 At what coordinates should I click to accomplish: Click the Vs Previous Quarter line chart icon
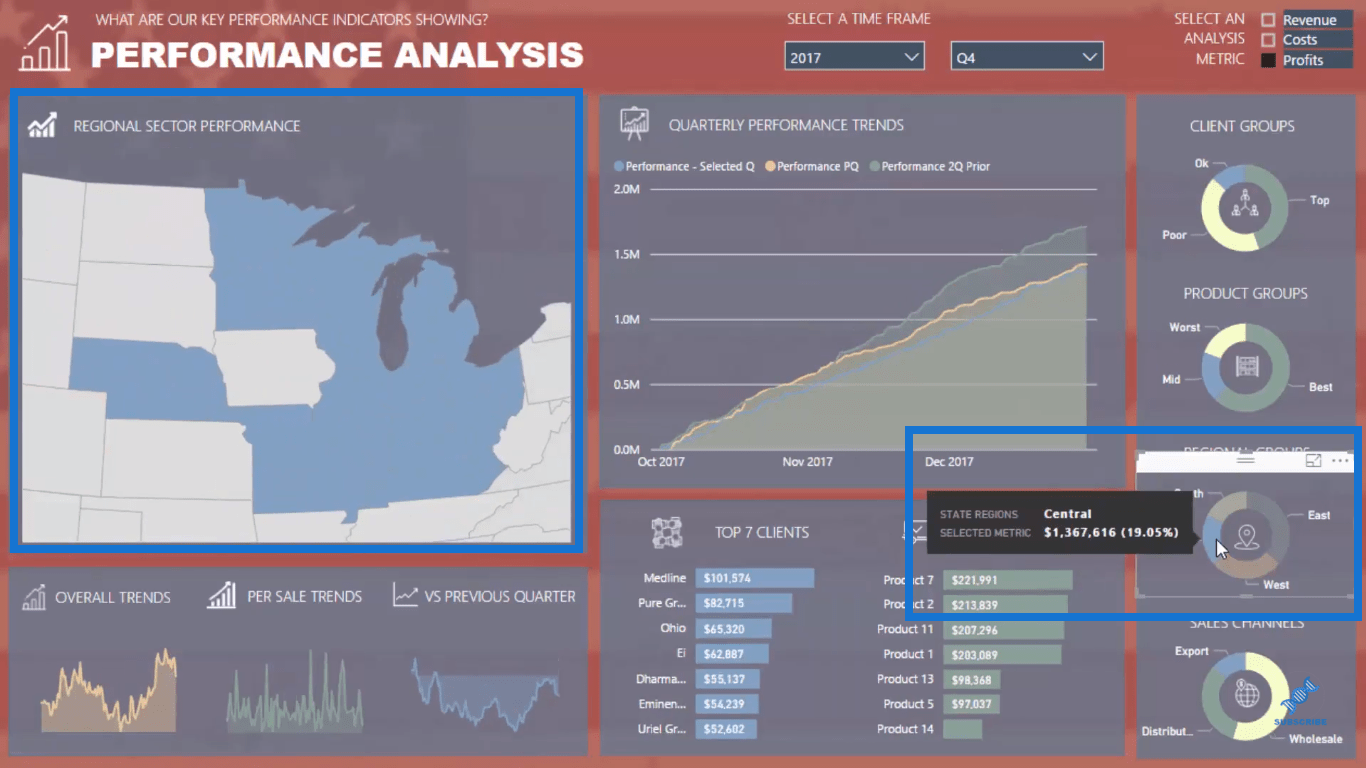point(405,595)
